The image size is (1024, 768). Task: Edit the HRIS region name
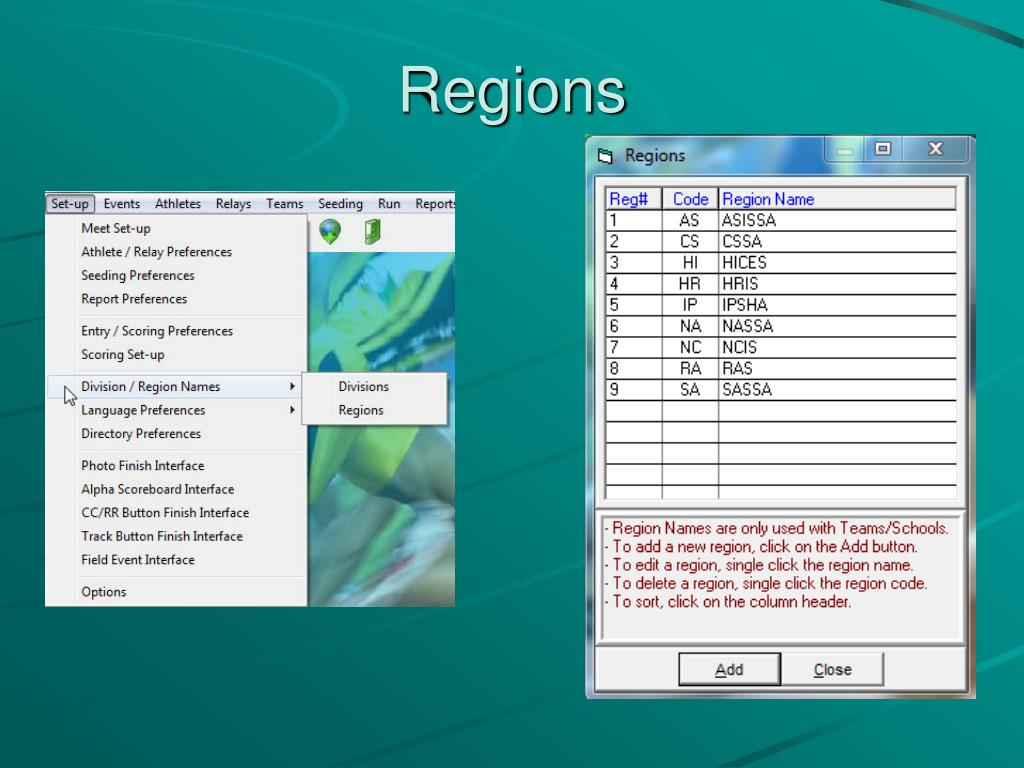[837, 284]
